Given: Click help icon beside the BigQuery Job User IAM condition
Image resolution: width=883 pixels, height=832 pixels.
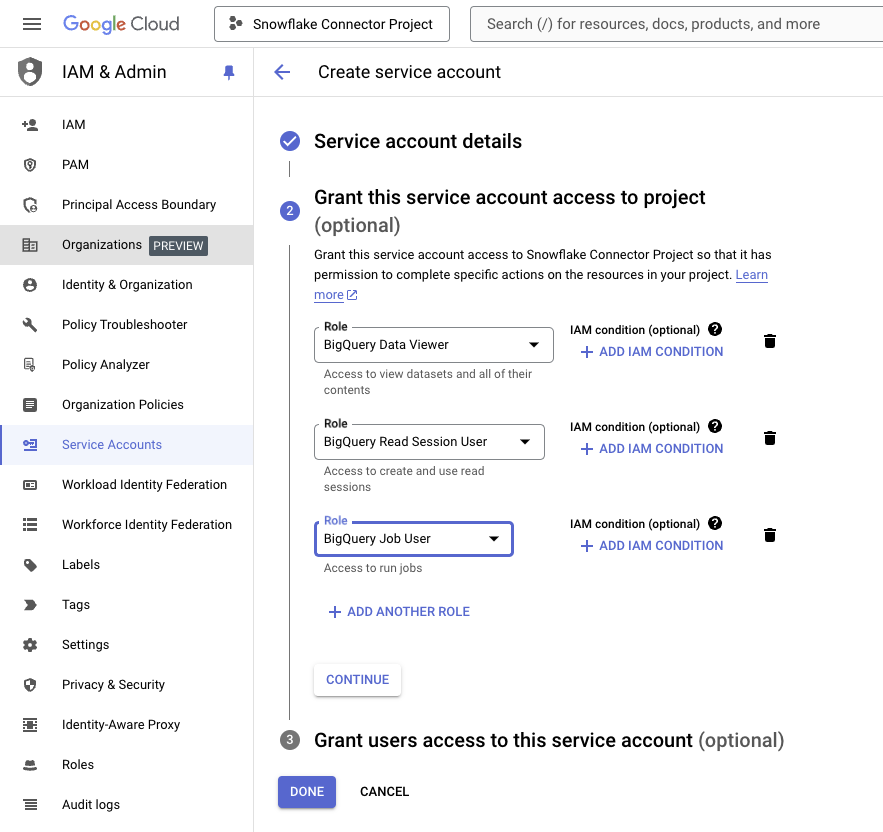Looking at the screenshot, I should [714, 523].
